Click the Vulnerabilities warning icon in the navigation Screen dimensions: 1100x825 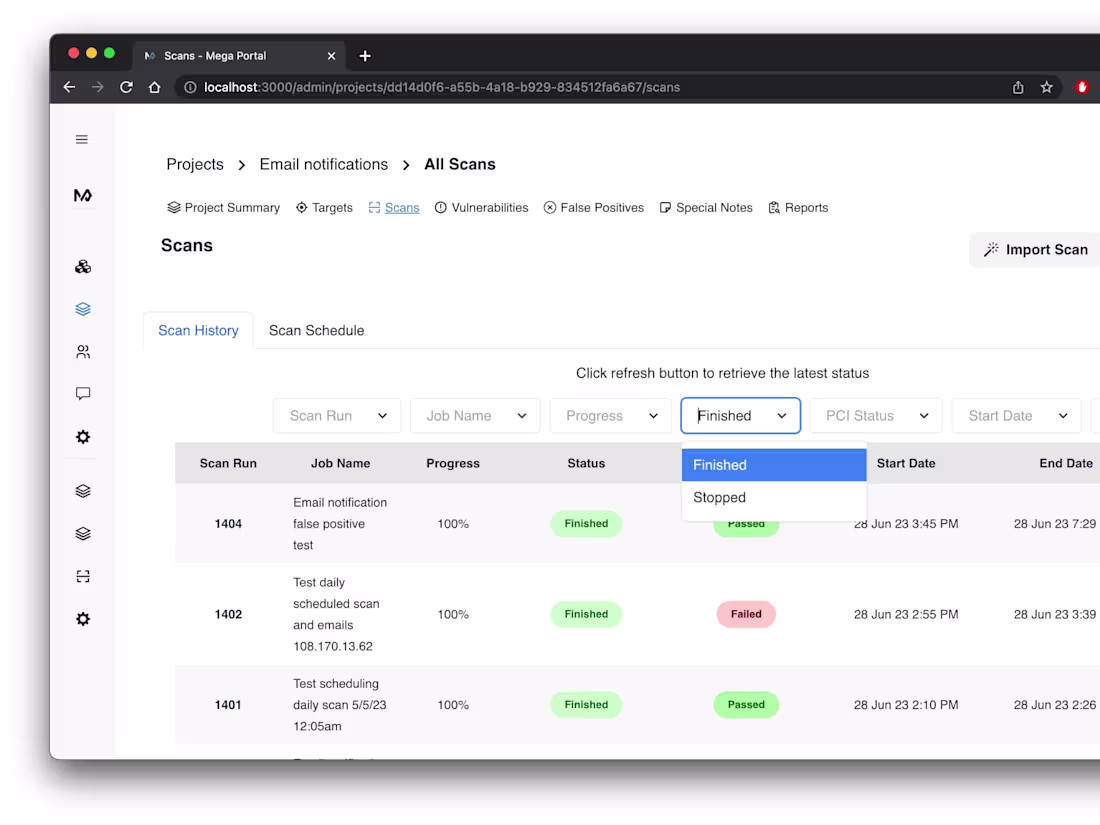click(x=438, y=207)
